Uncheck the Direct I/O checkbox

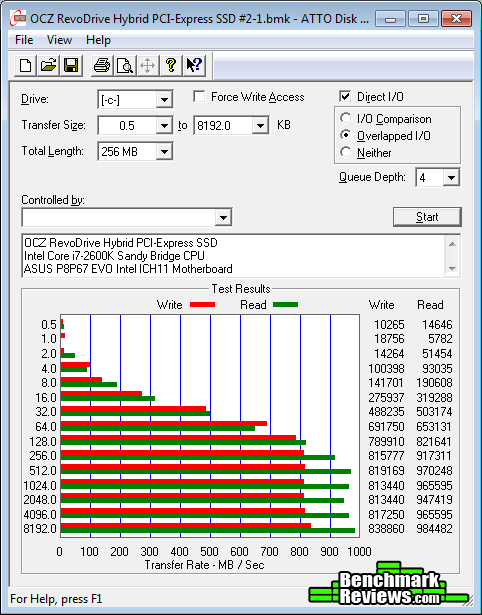345,96
